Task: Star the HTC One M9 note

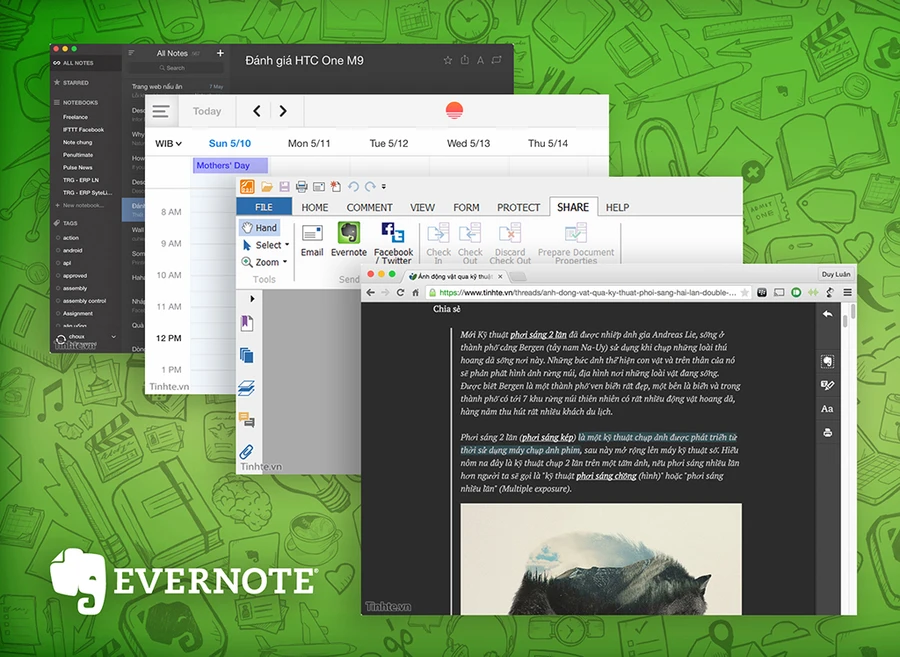Action: click(x=448, y=60)
